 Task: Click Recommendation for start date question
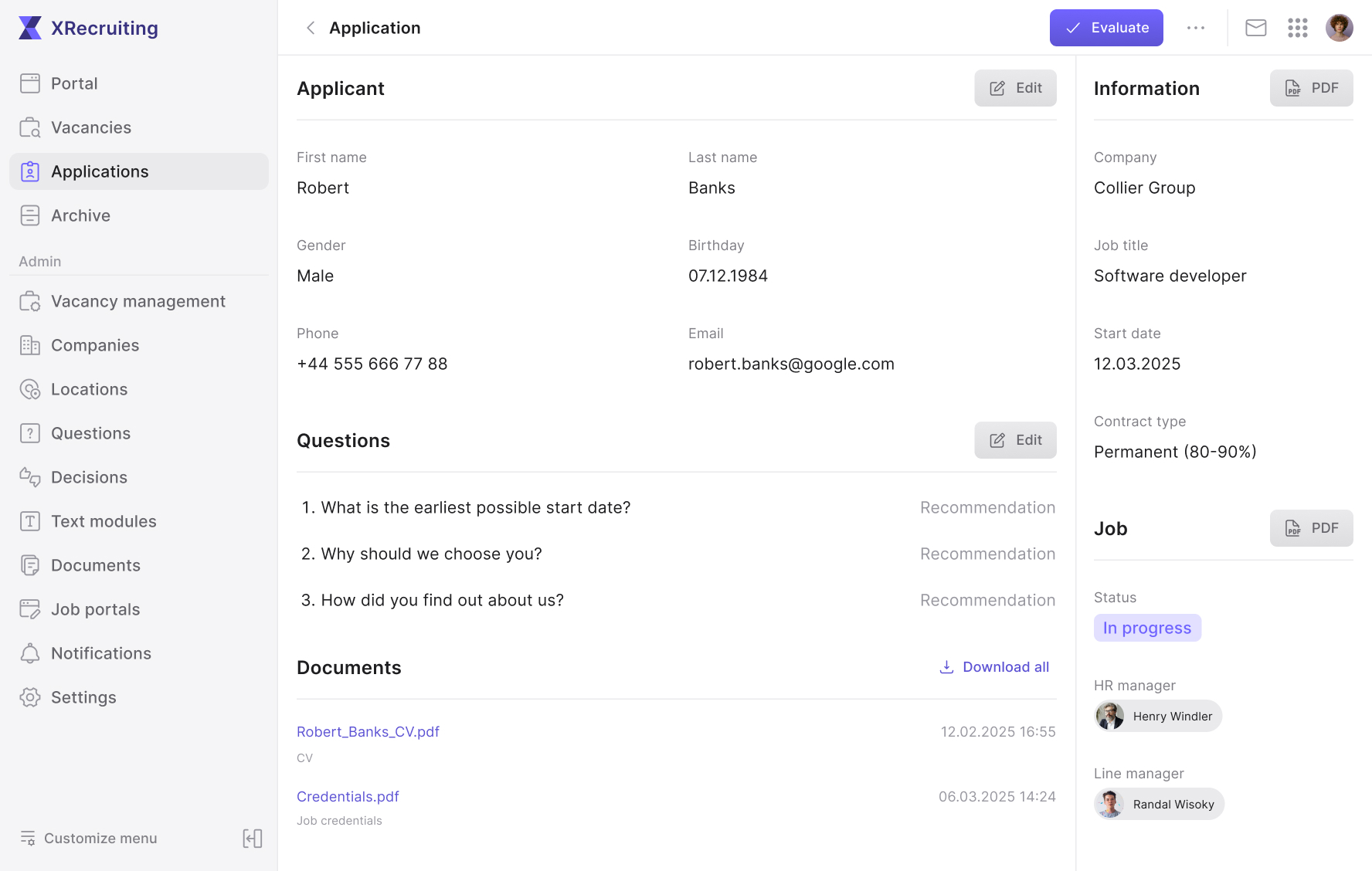[987, 507]
